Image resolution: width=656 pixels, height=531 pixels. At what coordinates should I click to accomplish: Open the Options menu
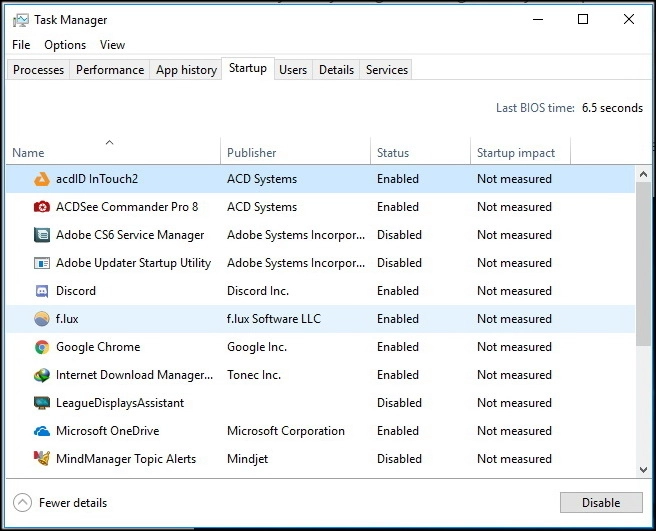pyautogui.click(x=65, y=45)
